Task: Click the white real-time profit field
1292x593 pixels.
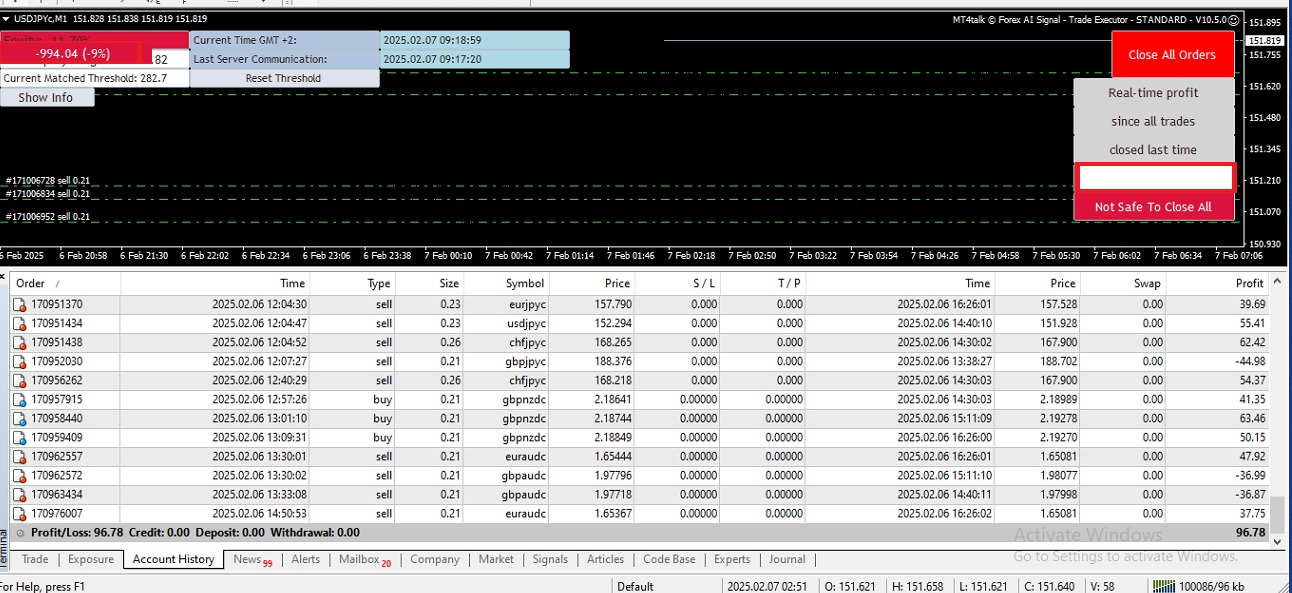Action: point(1155,177)
